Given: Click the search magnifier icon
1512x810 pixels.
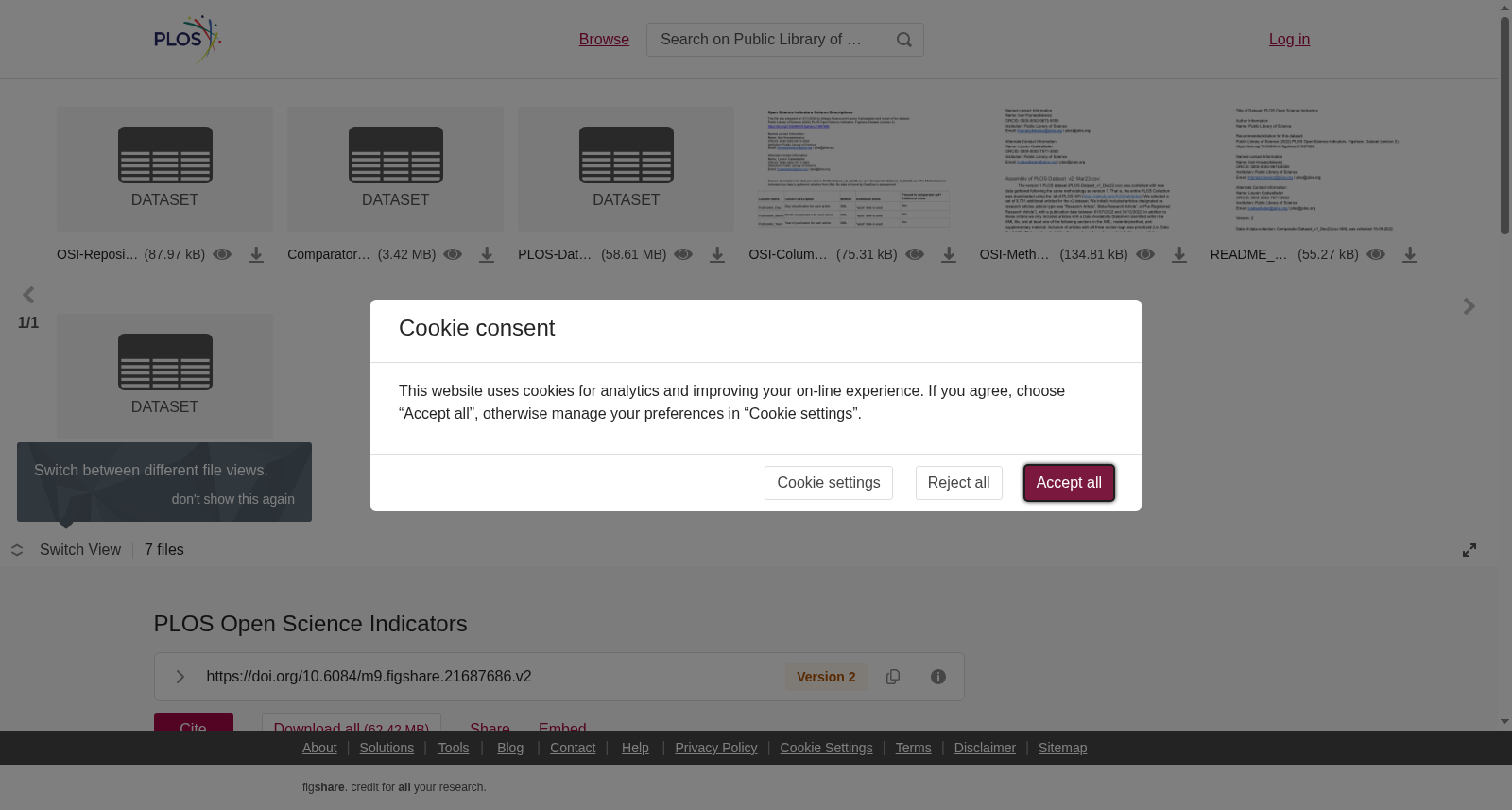Looking at the screenshot, I should click(904, 40).
